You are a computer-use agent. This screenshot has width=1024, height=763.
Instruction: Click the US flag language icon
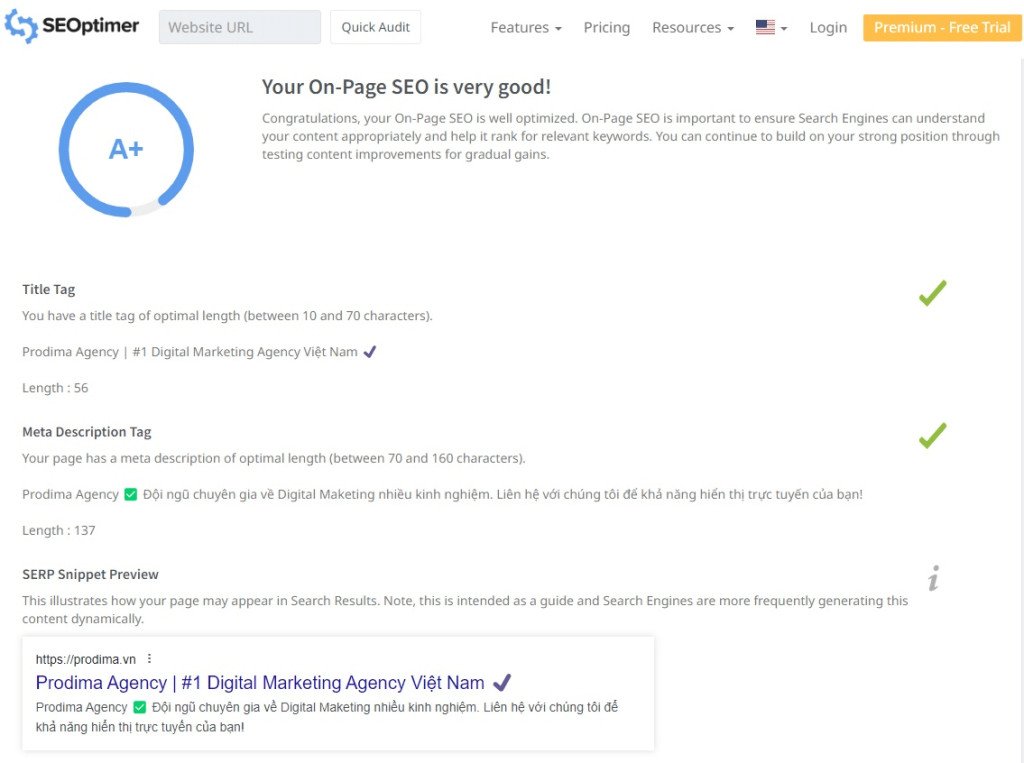click(765, 27)
